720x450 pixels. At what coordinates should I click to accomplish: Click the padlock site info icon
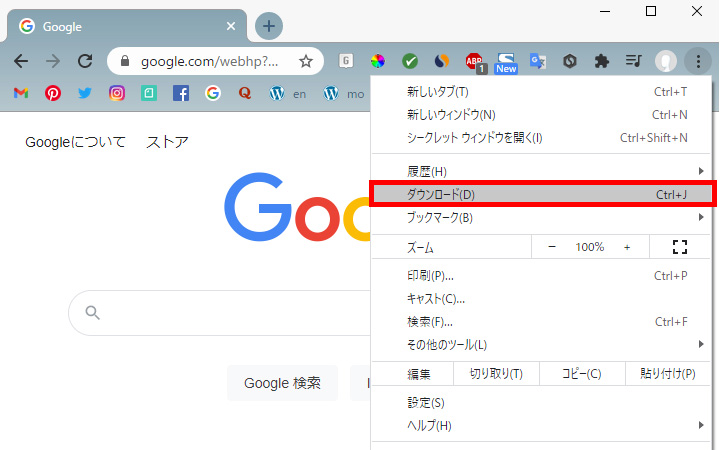(125, 61)
